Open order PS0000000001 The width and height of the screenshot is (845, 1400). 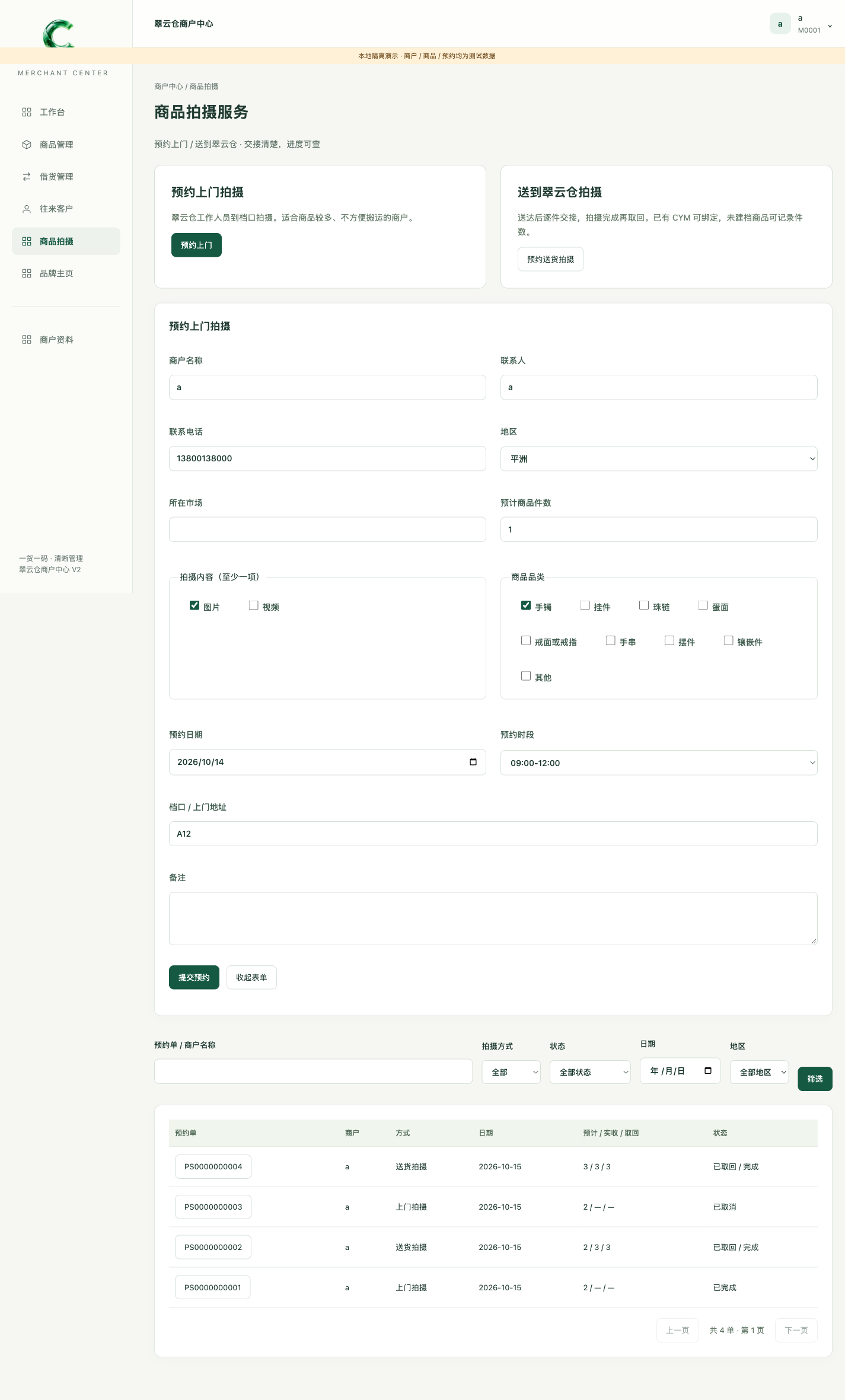click(212, 1287)
